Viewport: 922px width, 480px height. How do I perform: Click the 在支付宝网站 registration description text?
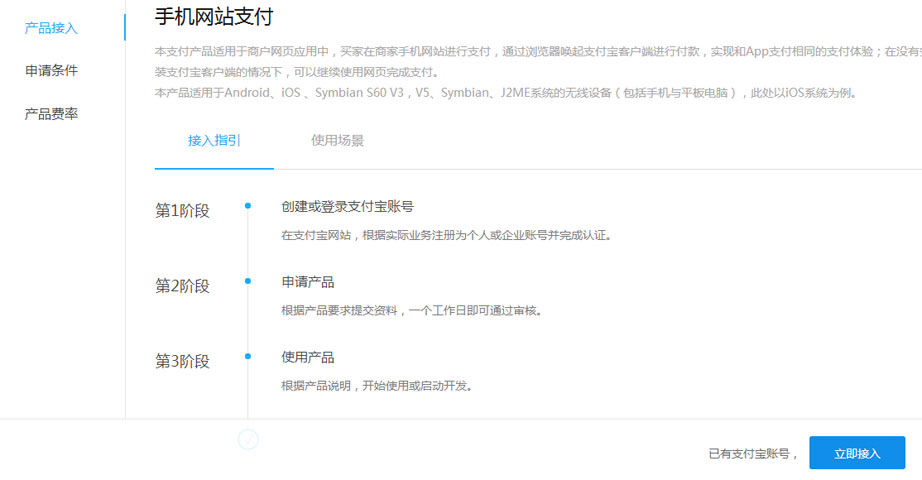pos(445,236)
